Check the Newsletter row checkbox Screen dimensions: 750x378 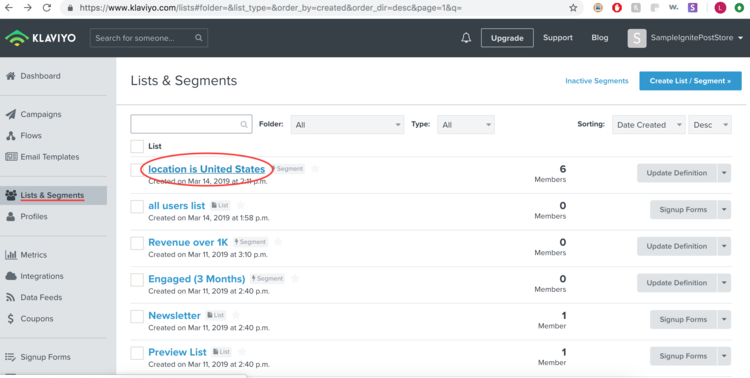point(137,316)
